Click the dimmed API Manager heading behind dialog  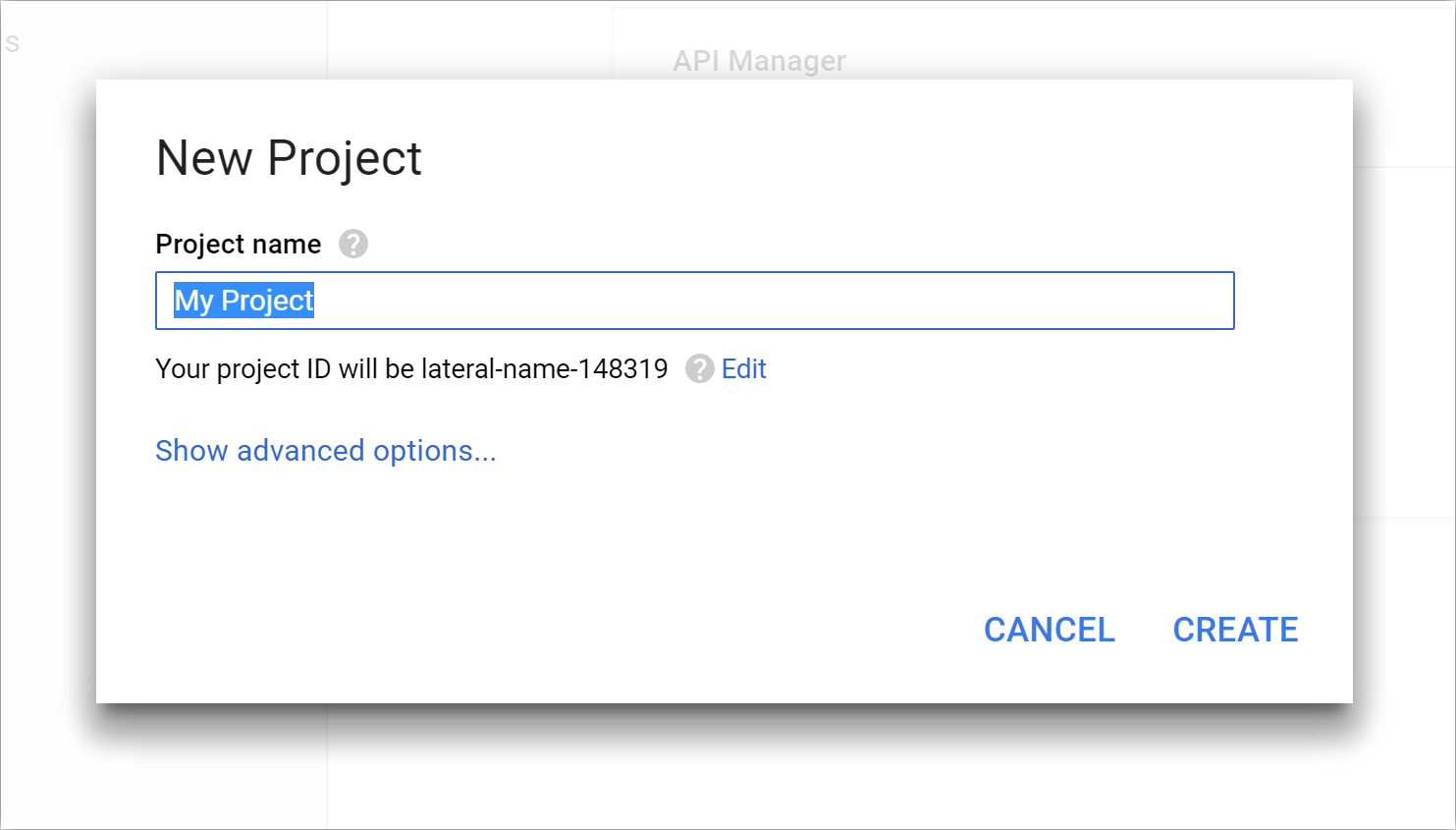pyautogui.click(x=759, y=61)
